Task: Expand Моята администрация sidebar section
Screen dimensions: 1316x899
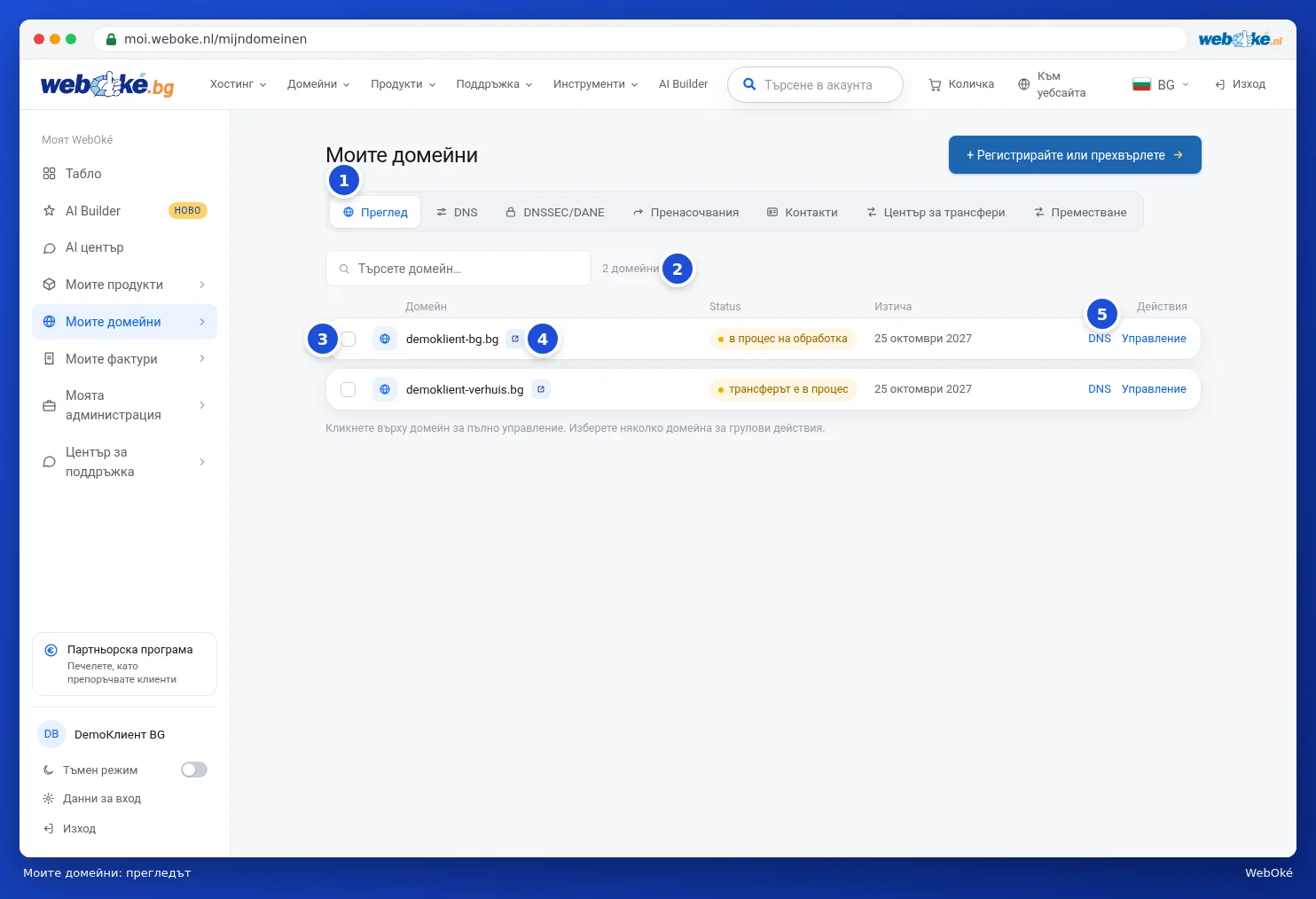Action: [x=124, y=405]
